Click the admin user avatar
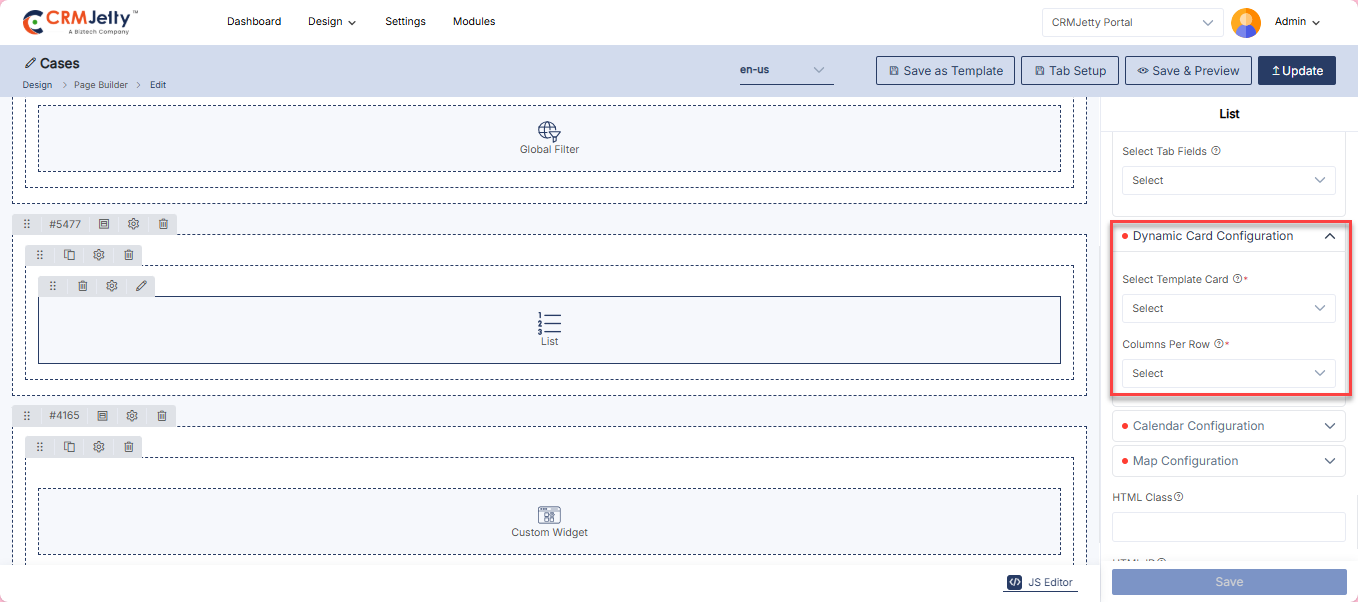 tap(1245, 22)
